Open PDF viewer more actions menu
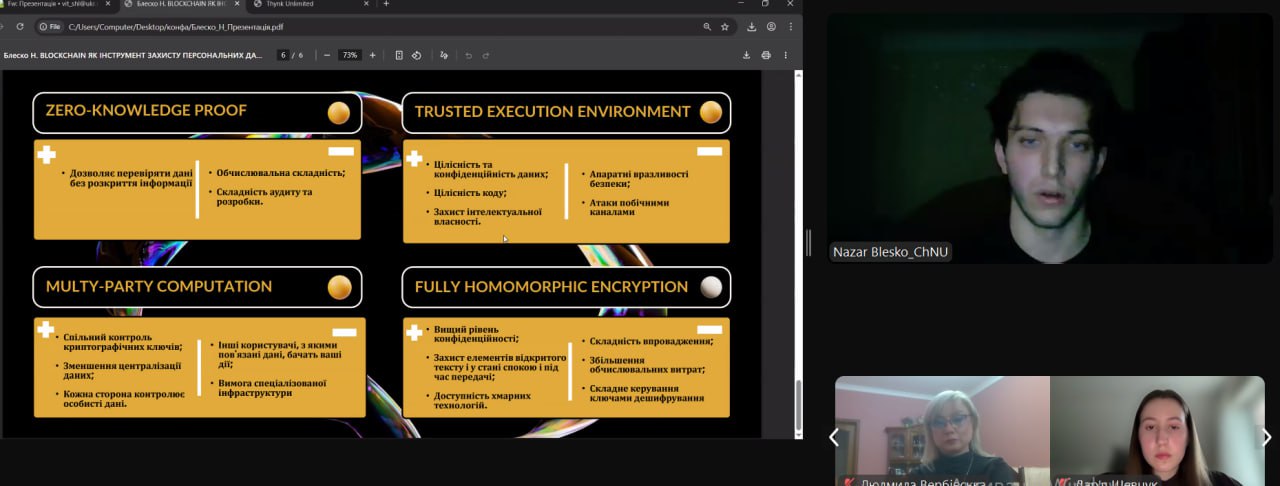Image resolution: width=1280 pixels, height=486 pixels. (786, 55)
